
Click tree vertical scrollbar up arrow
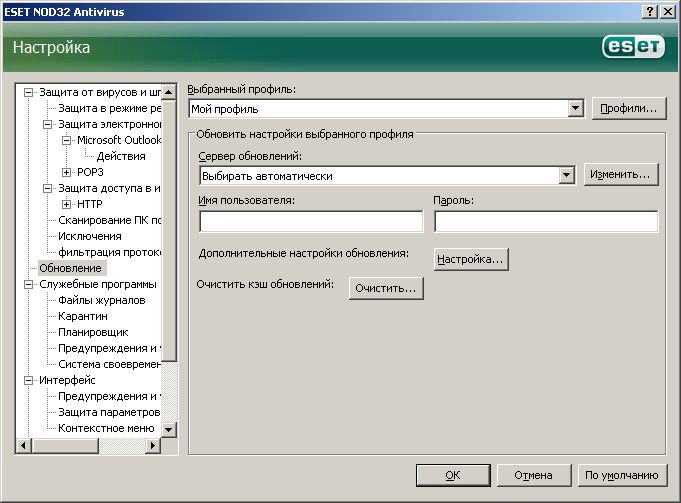[x=169, y=92]
